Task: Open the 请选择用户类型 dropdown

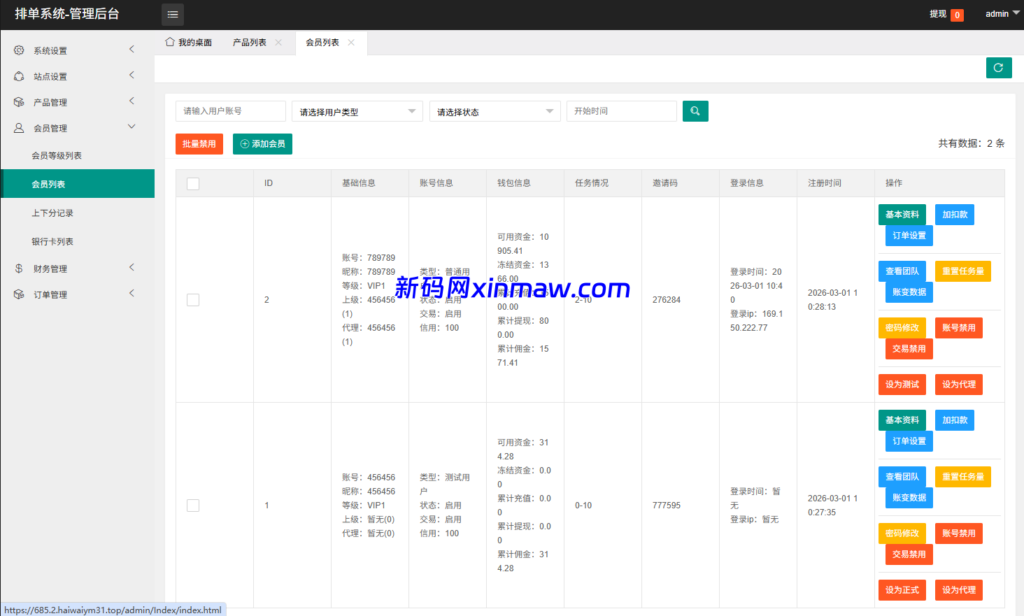Action: (357, 111)
